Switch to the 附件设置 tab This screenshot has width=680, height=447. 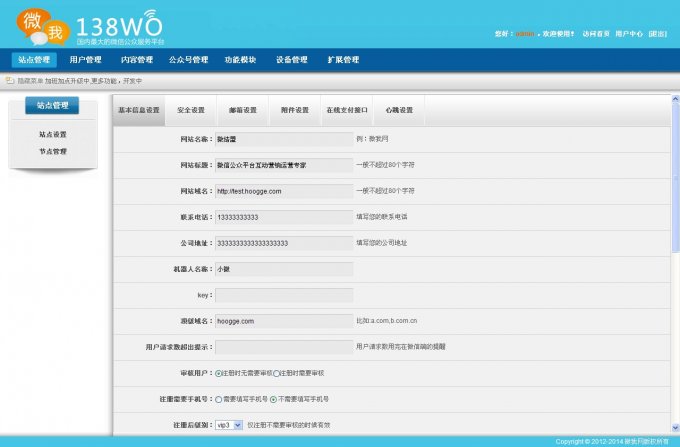click(295, 110)
